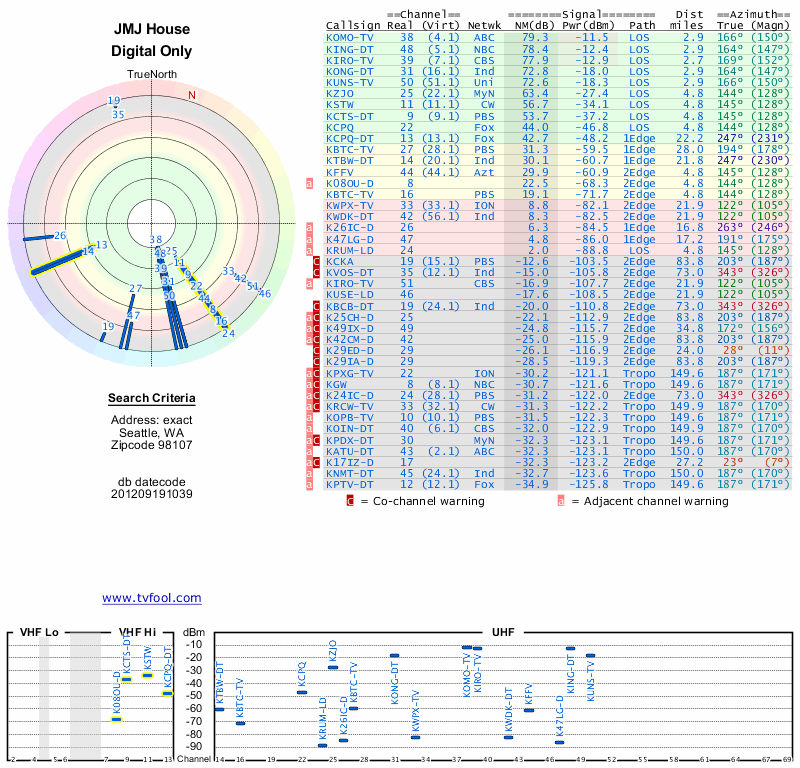The height and width of the screenshot is (768, 800).
Task: Click the co-channel warning legend icon
Action: click(350, 501)
